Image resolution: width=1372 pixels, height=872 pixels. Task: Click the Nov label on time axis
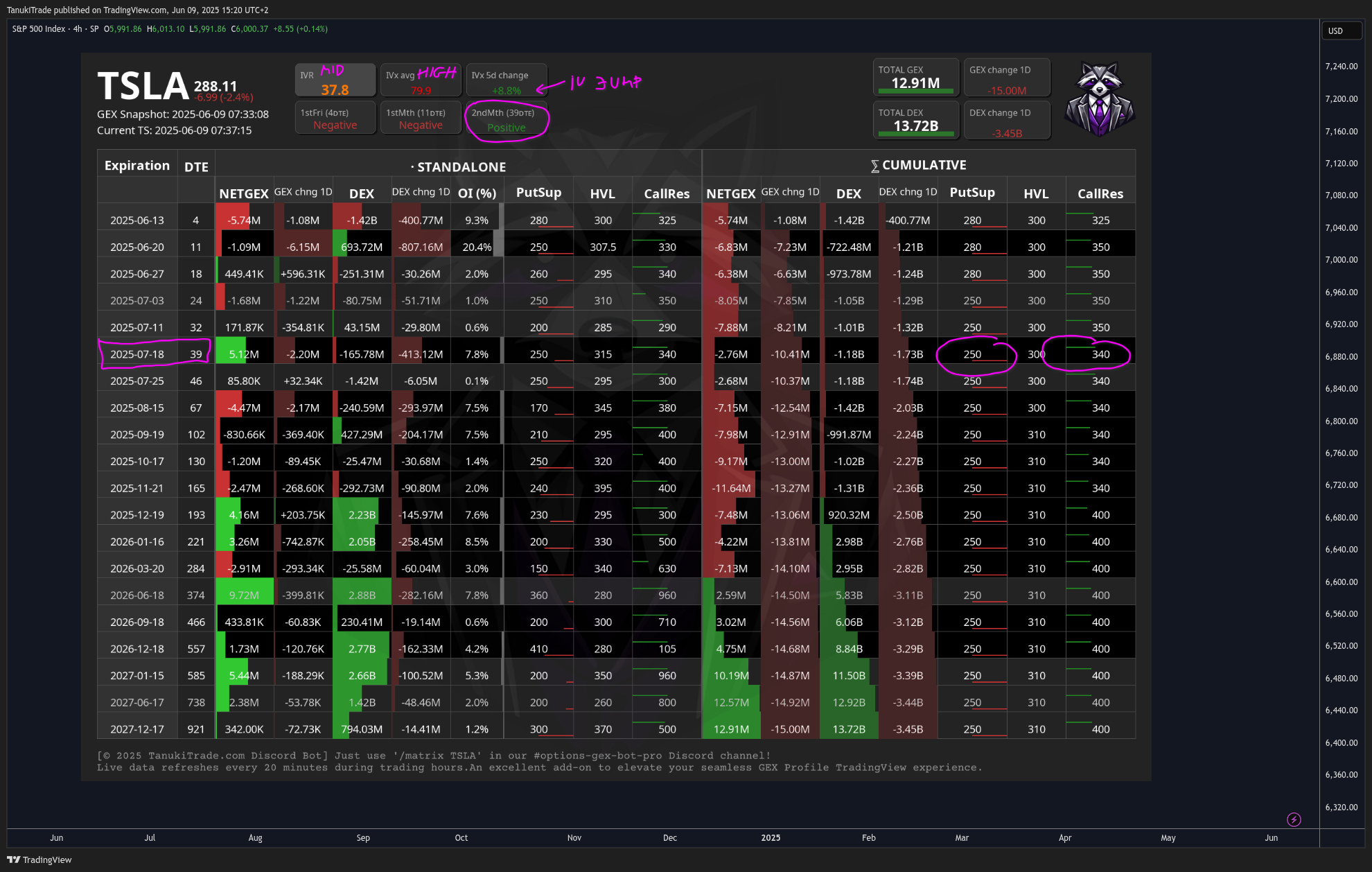tap(574, 838)
